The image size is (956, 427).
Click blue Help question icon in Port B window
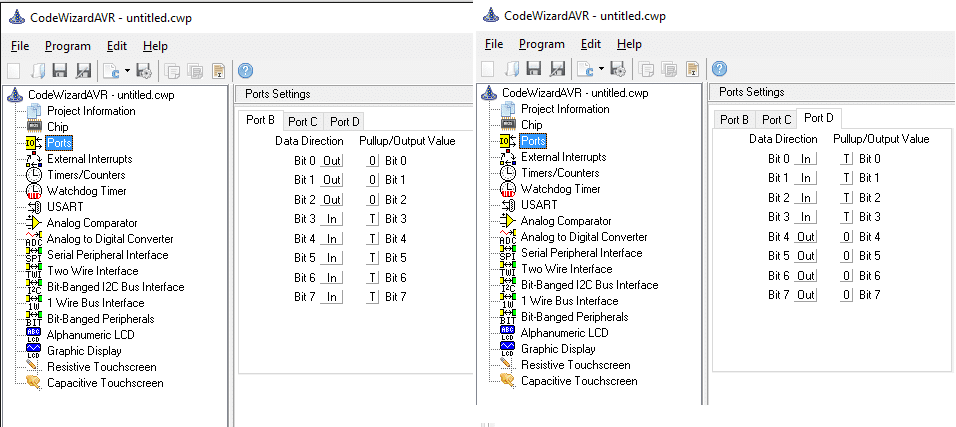pyautogui.click(x=245, y=71)
